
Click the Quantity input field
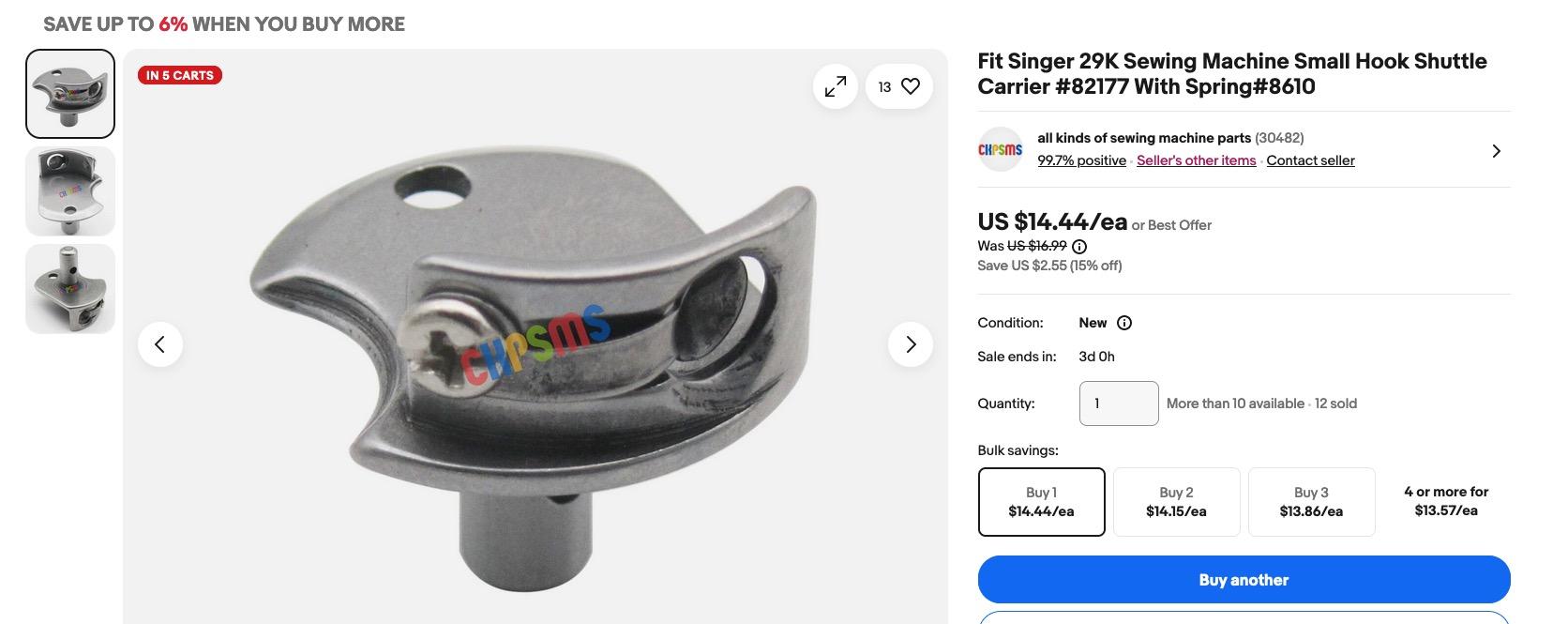[1119, 403]
